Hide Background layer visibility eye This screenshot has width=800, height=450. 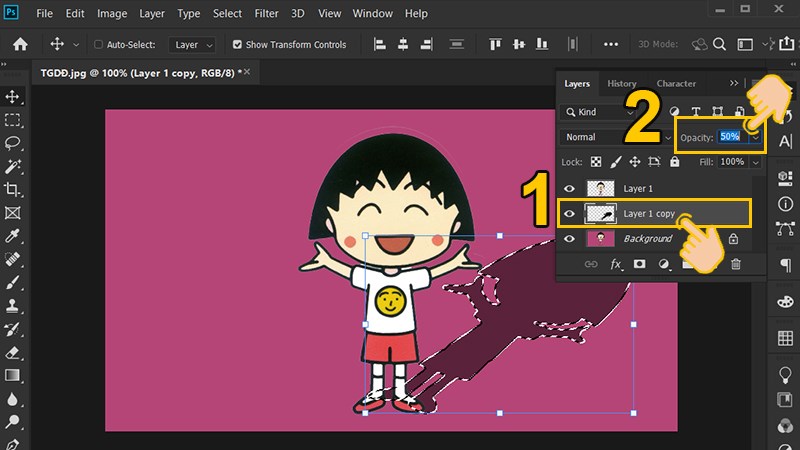pyautogui.click(x=569, y=239)
